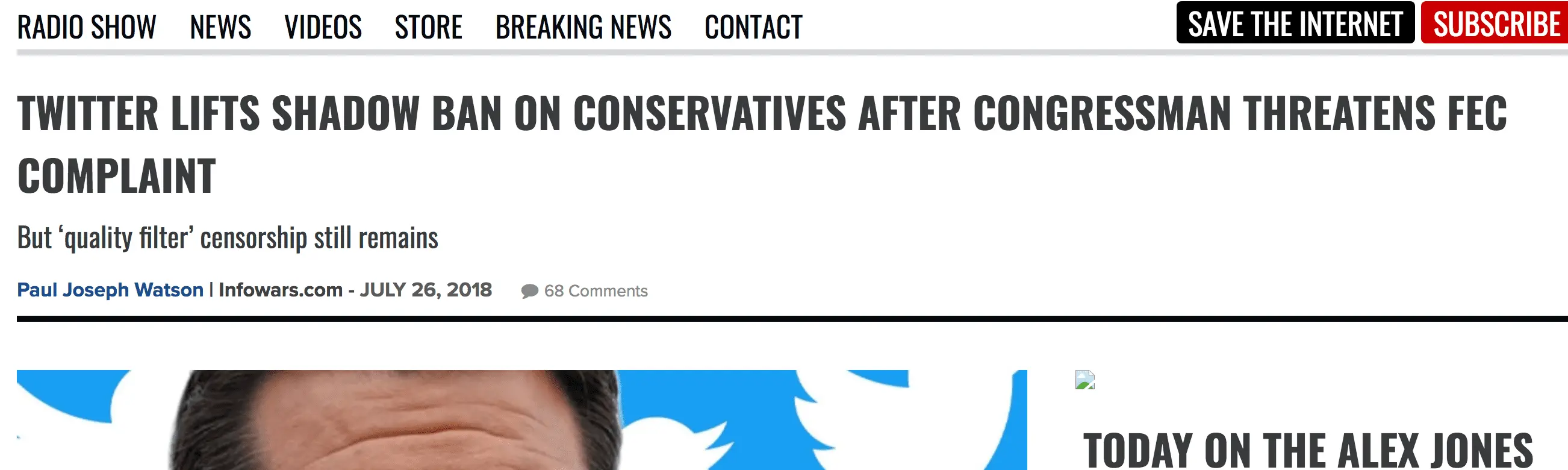Jump to the 68 Comments section
This screenshot has height=470, width=1568.
(x=596, y=291)
